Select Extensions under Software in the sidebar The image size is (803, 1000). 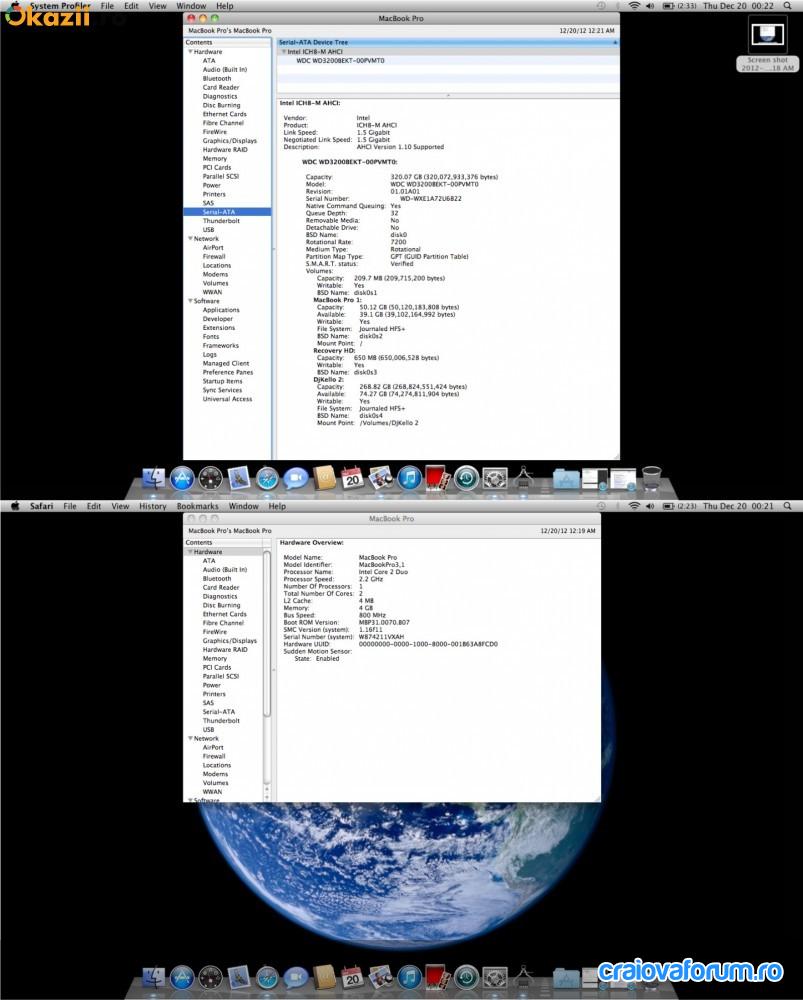[x=219, y=328]
